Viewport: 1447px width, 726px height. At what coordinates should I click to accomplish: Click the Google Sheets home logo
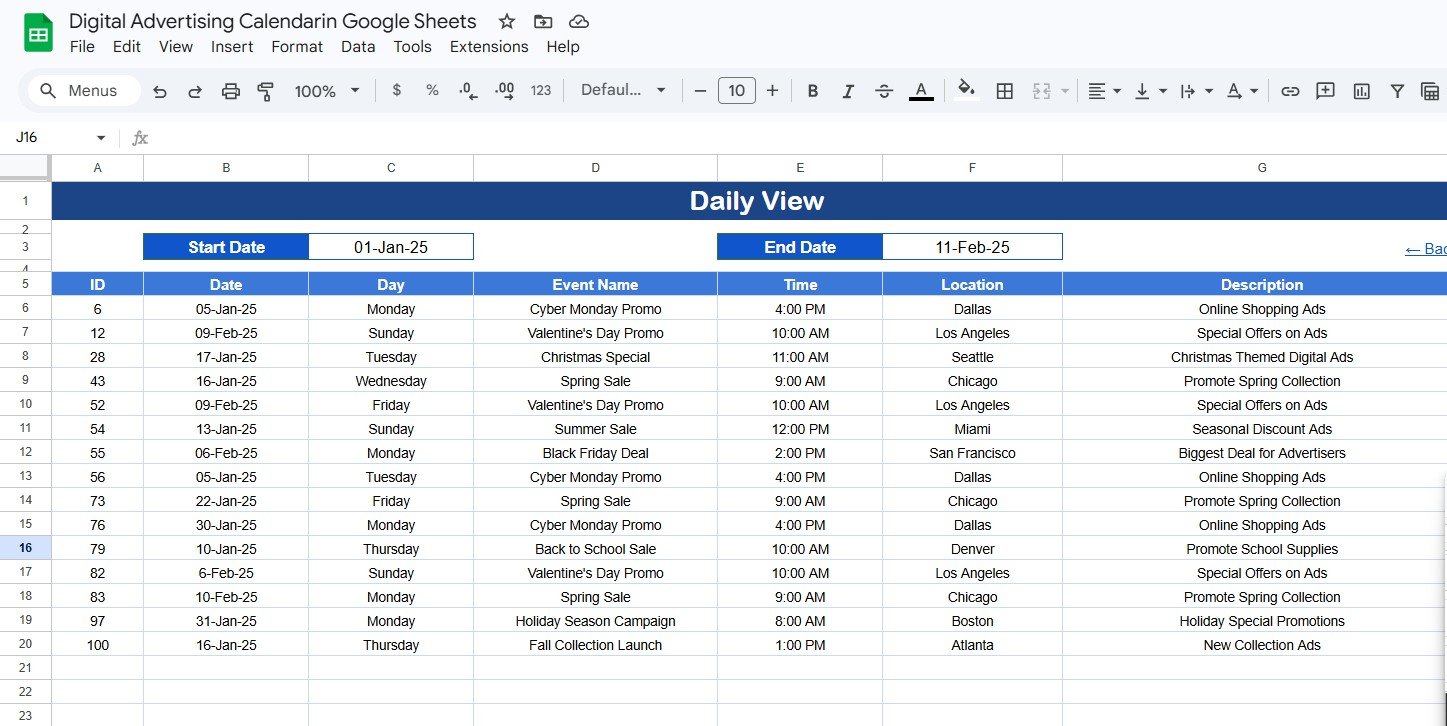38,34
